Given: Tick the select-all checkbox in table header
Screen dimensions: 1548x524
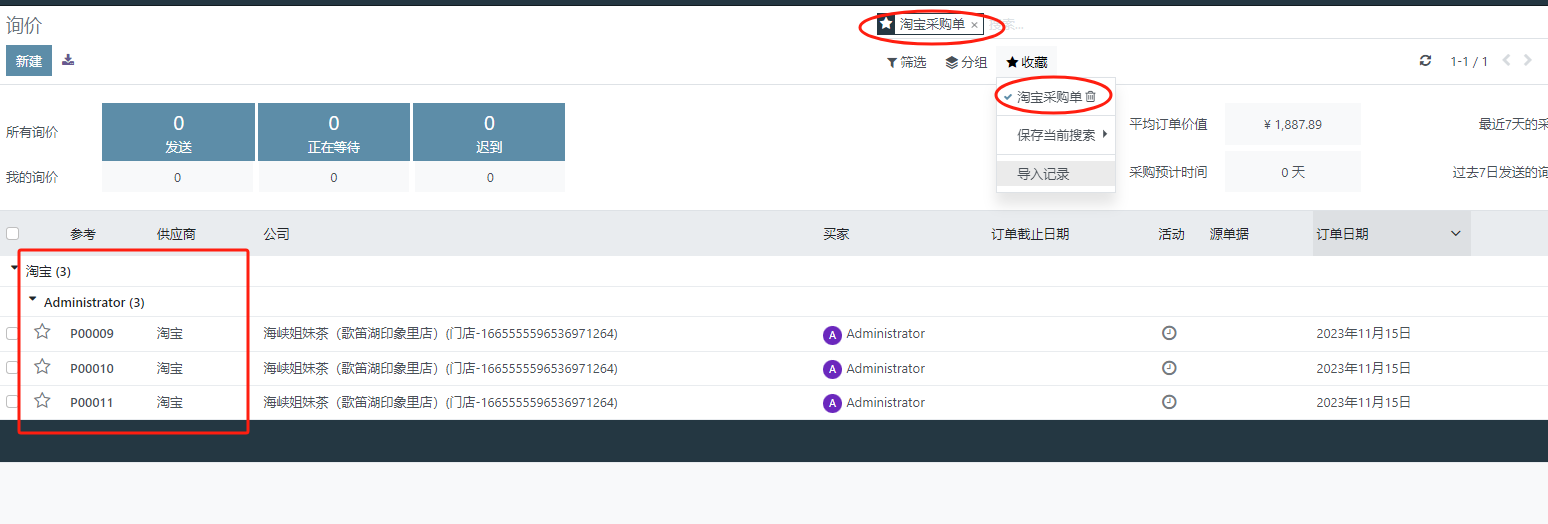Looking at the screenshot, I should coord(12,234).
